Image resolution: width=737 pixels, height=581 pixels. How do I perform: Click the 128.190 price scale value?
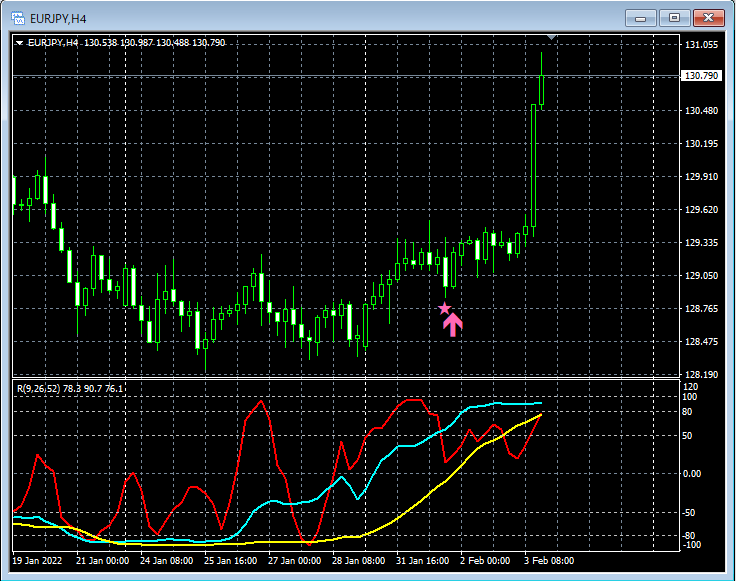(701, 374)
